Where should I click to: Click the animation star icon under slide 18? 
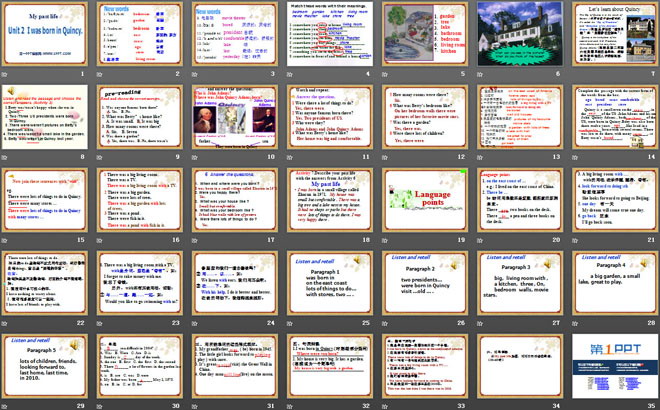point(290,240)
